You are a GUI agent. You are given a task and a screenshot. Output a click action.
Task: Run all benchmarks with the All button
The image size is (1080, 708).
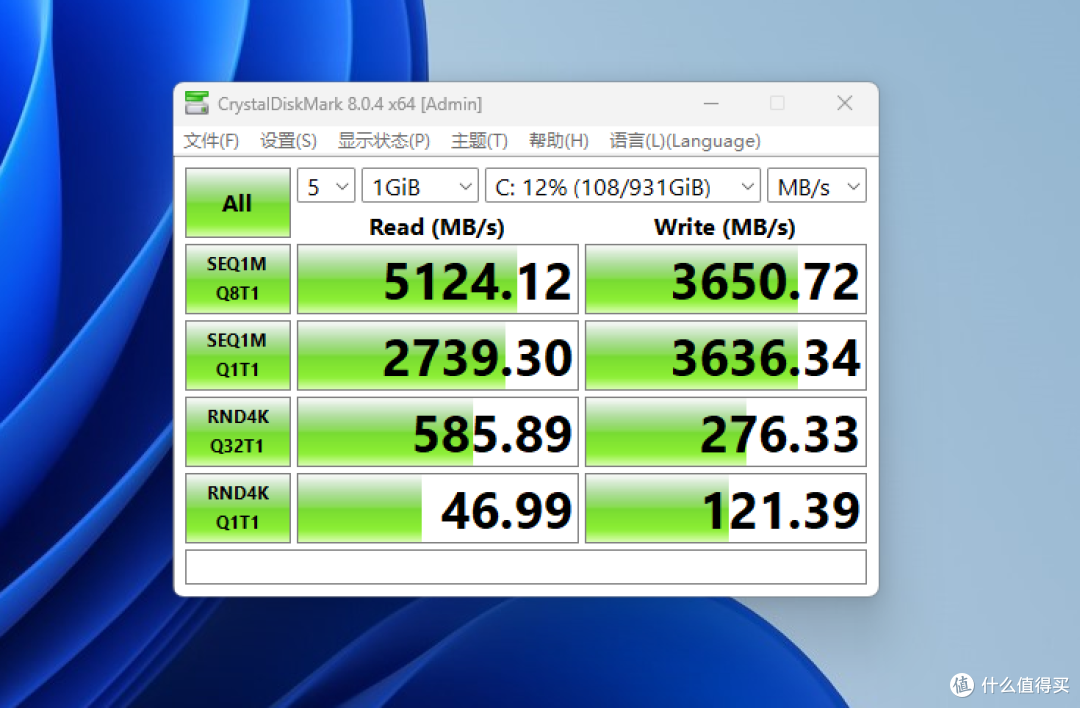click(x=238, y=202)
